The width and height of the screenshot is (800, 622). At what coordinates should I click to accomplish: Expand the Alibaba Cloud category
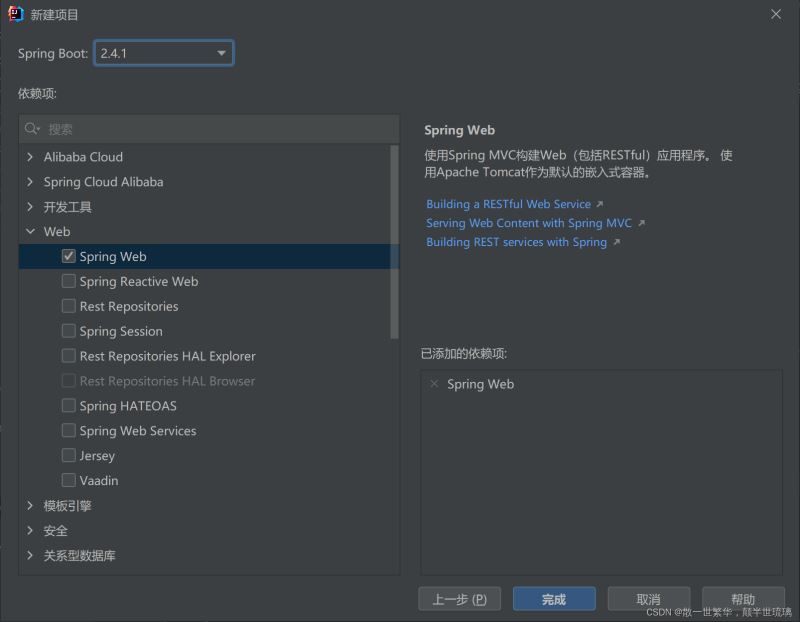coord(30,157)
